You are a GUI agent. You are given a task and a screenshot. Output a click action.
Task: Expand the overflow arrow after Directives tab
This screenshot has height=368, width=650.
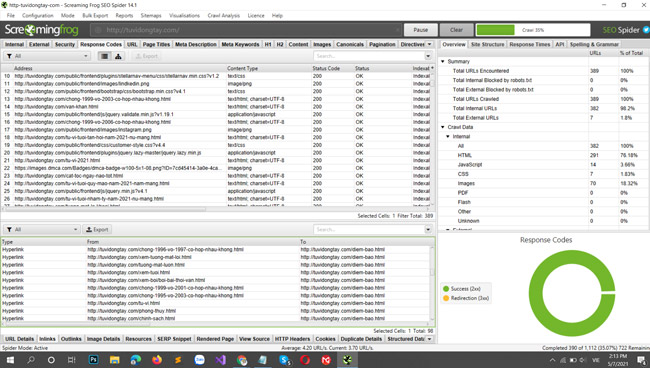click(429, 44)
